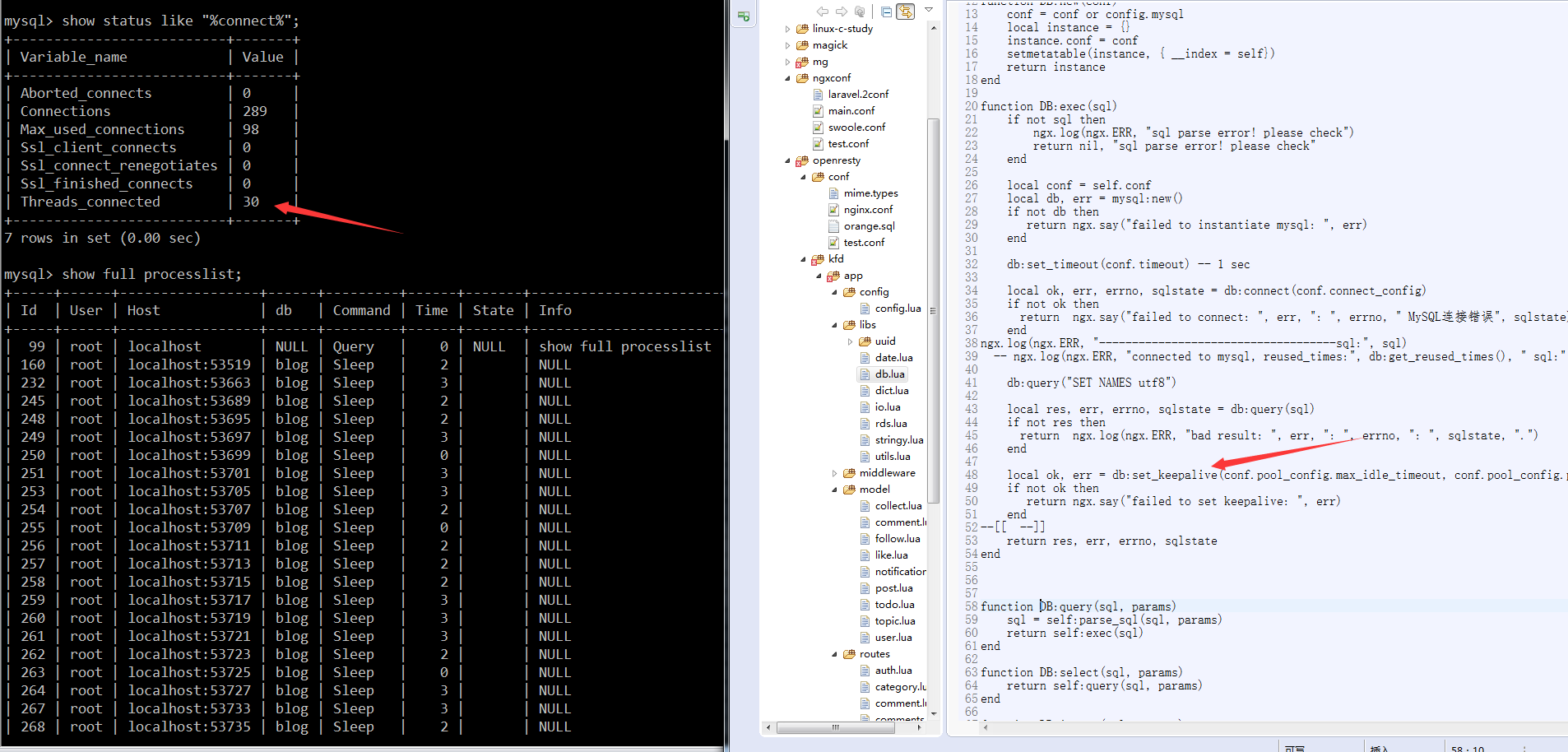Click editor horizontal scrollbar left arrow
The image size is (1568, 752).
click(x=985, y=727)
